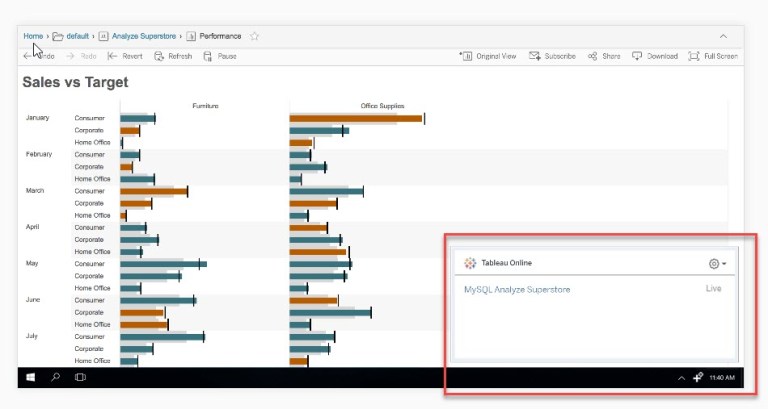Mark Performance view as favorite star
Viewport: 768px width, 409px height.
[254, 36]
